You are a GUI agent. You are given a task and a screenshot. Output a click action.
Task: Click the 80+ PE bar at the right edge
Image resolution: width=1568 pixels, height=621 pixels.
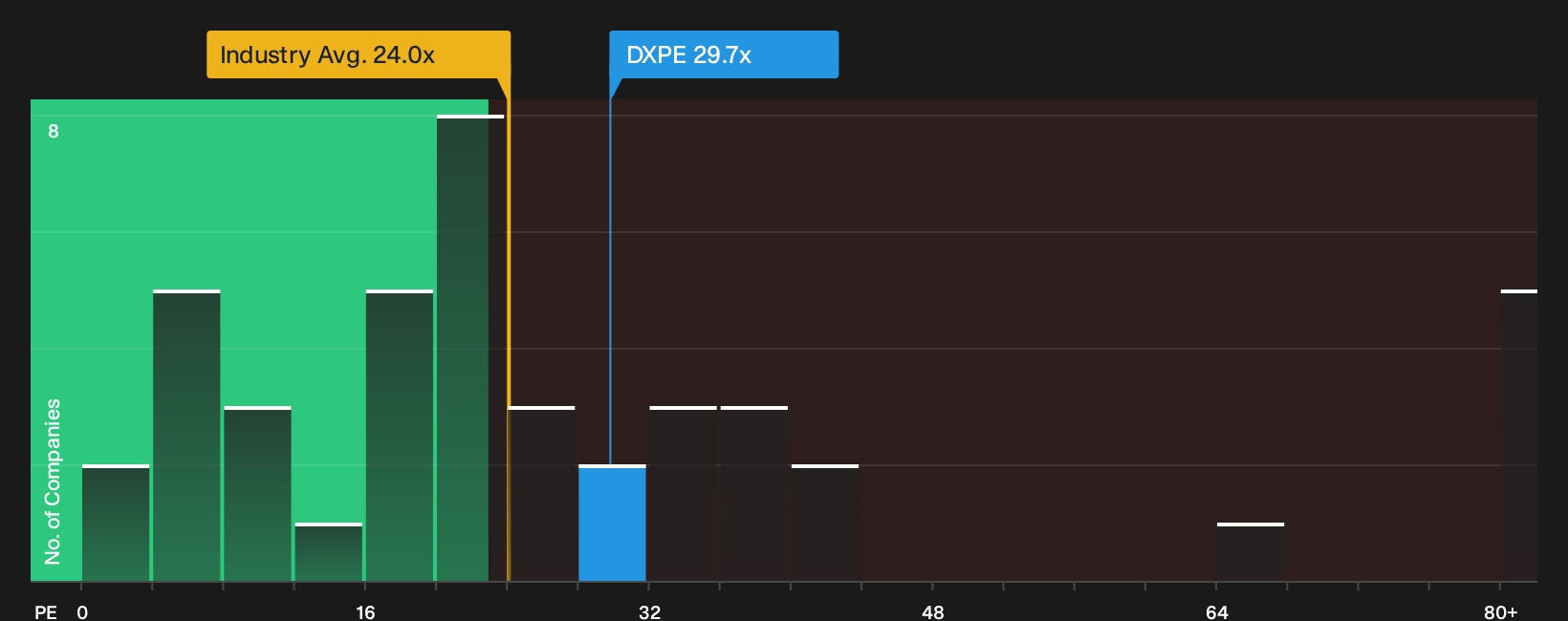1519,435
